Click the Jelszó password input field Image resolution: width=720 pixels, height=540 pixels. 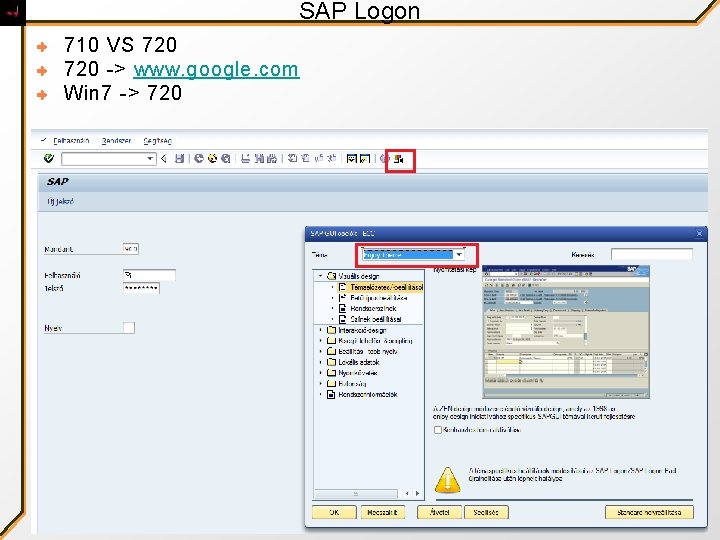click(x=141, y=288)
